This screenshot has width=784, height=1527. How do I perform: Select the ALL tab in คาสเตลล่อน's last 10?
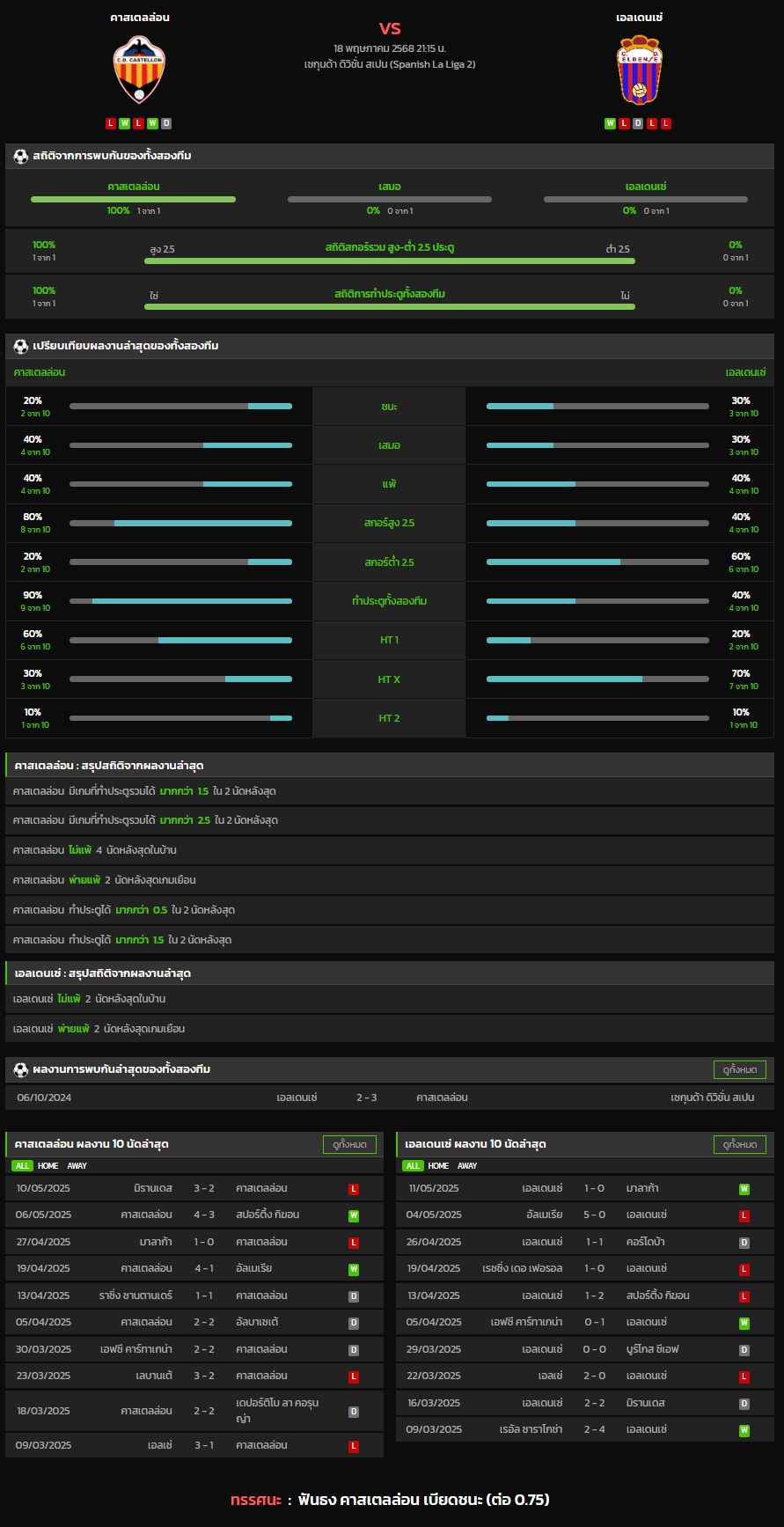pos(22,1166)
